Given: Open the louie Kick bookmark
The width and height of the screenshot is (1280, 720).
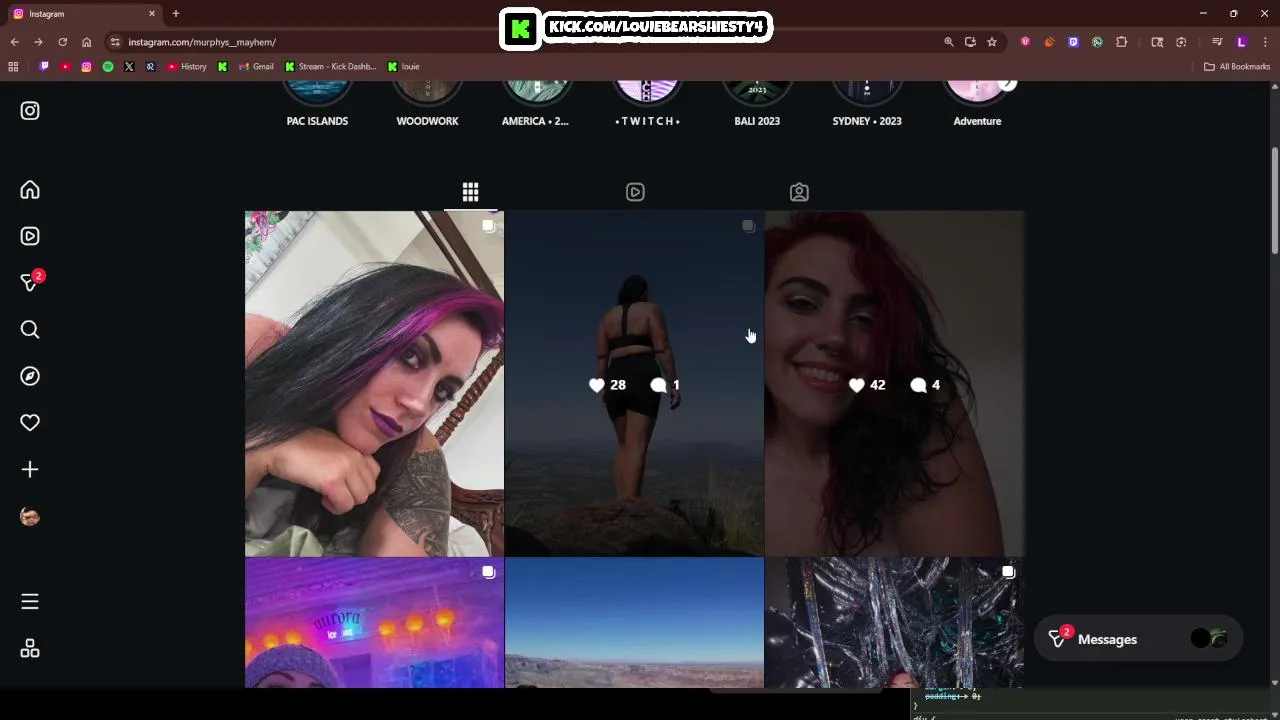Looking at the screenshot, I should pyautogui.click(x=404, y=67).
